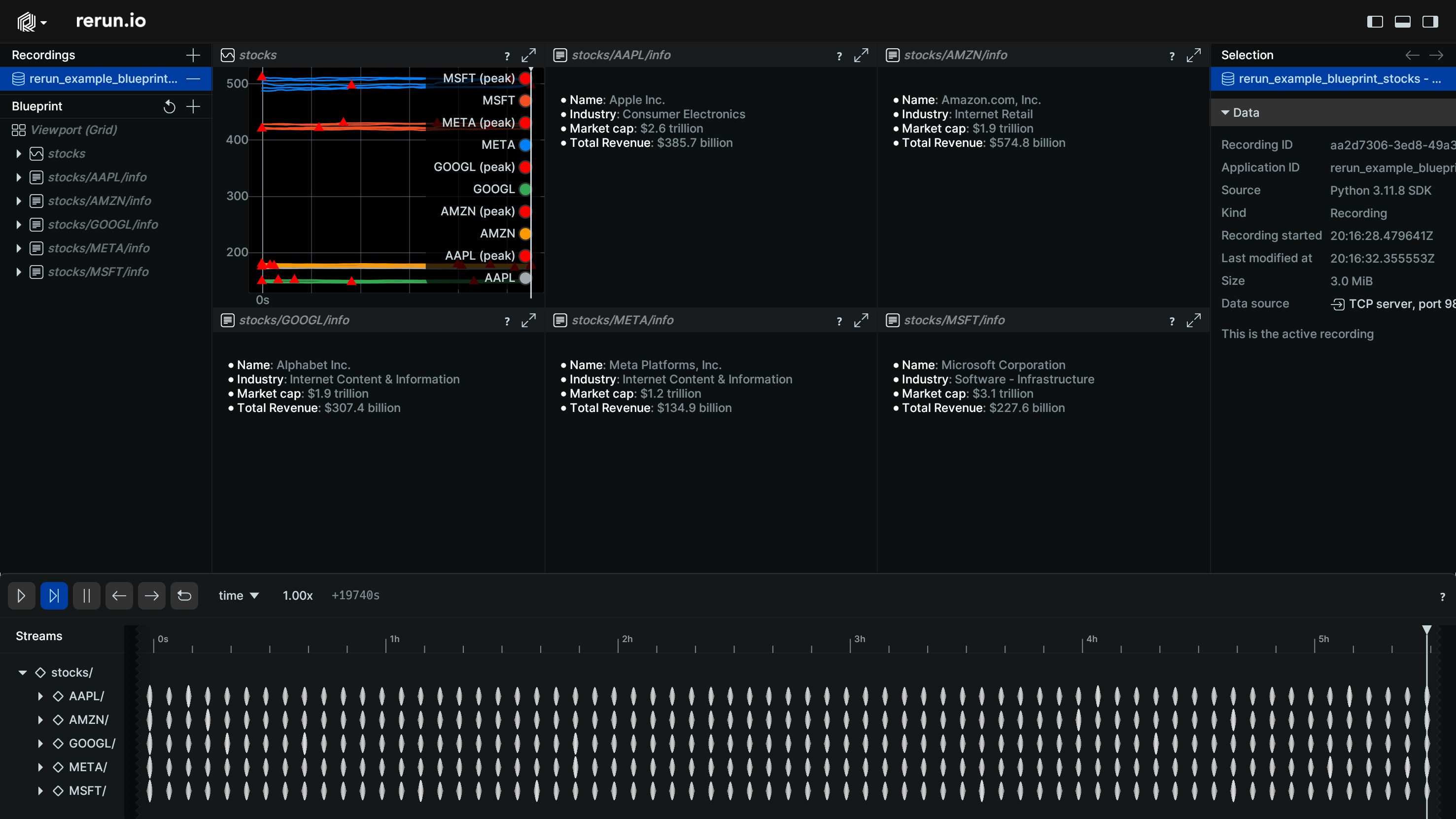Click the TCP server data source link
The image size is (1456, 819).
tap(1393, 304)
